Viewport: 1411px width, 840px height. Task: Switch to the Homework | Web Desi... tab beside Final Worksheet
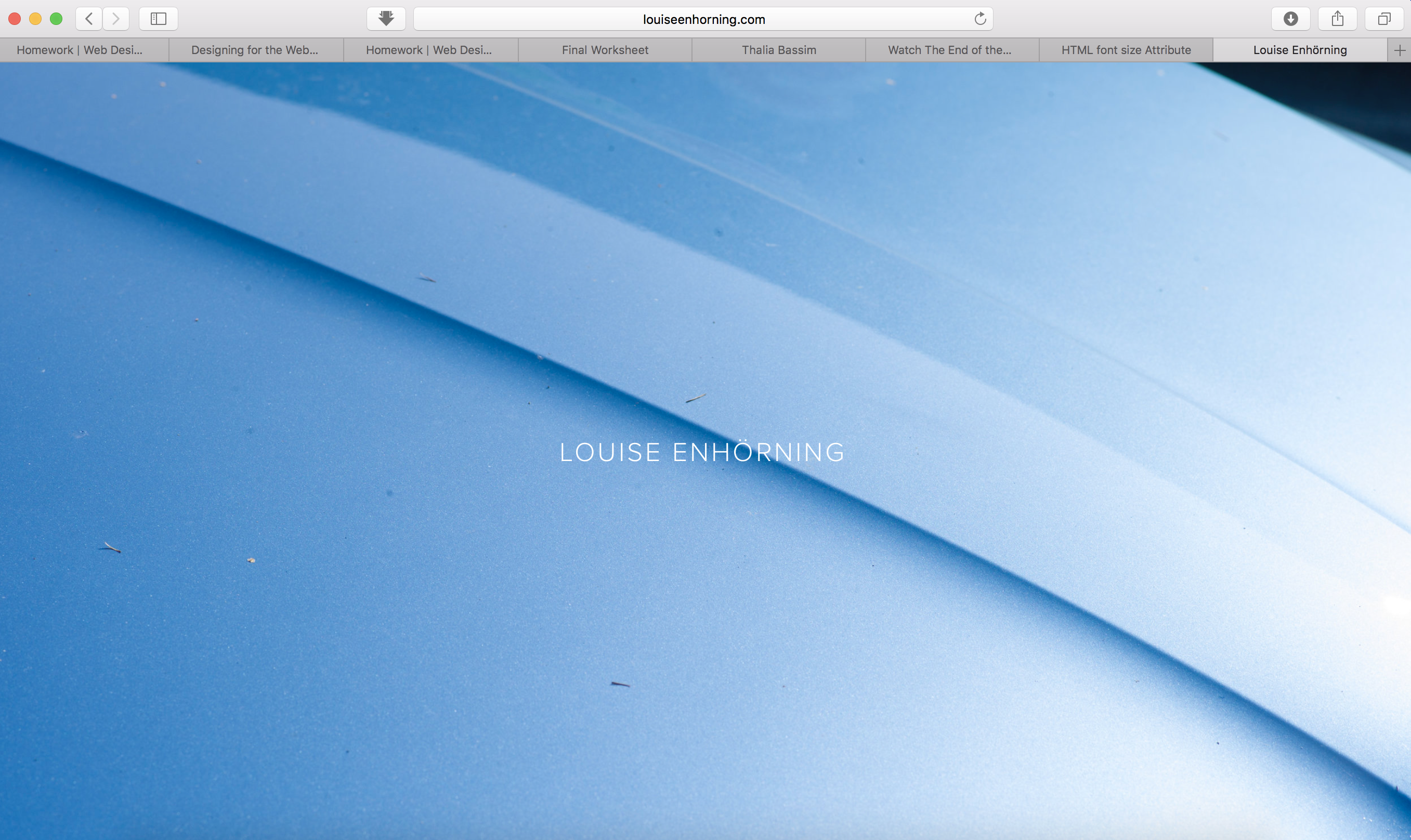coord(430,50)
